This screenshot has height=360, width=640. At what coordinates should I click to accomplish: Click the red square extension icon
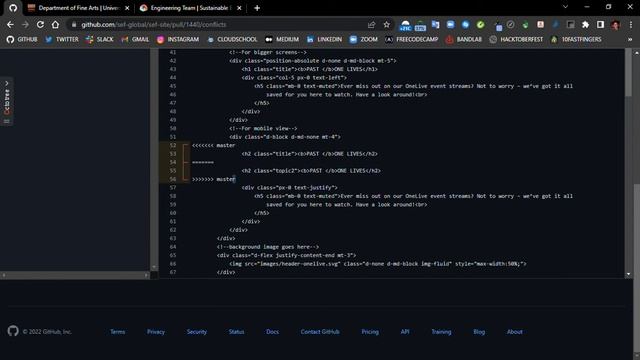(540, 24)
